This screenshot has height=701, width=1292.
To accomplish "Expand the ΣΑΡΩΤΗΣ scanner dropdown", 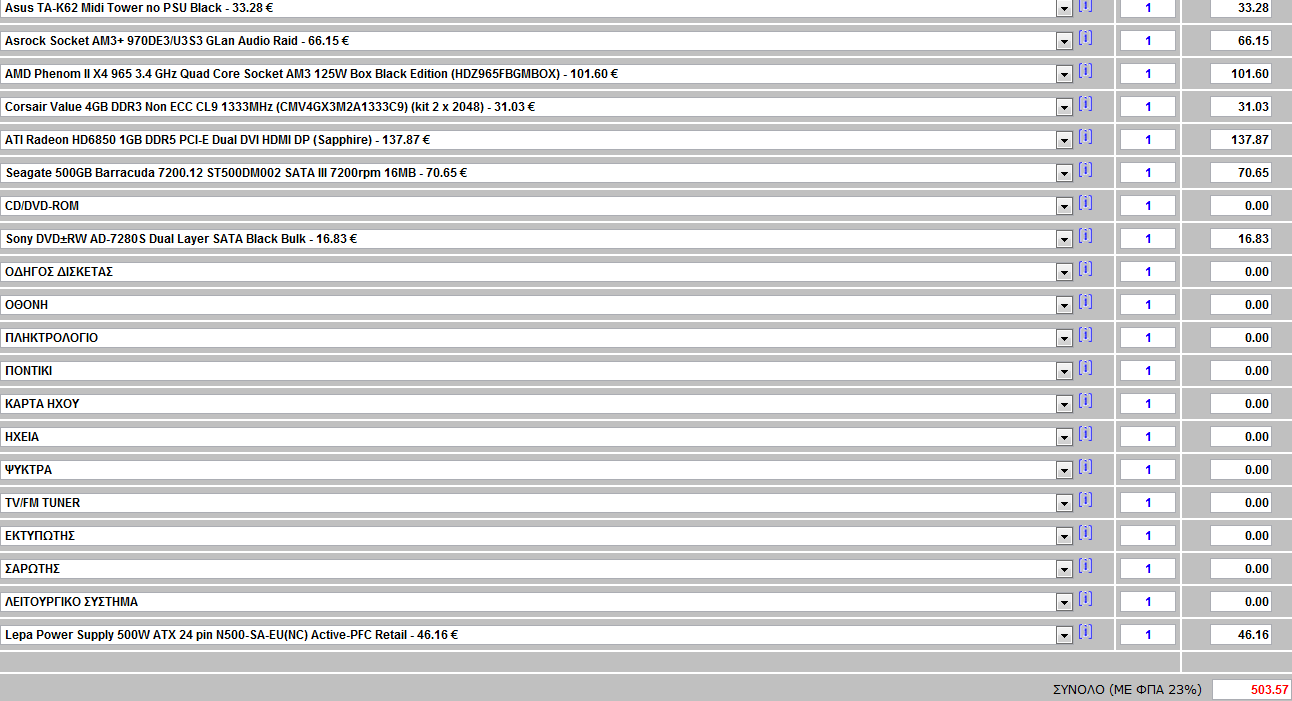I will [x=1064, y=570].
